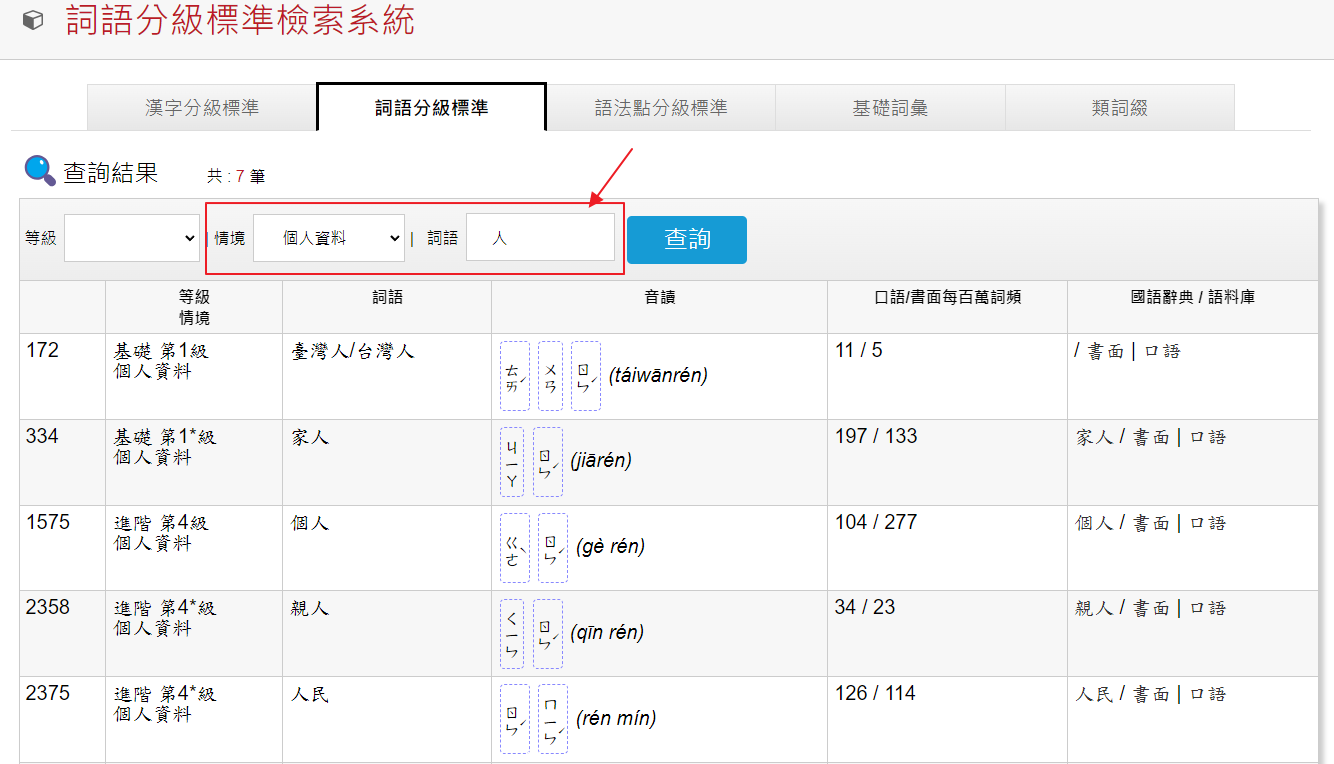Go to the 類詞綴 tab
This screenshot has height=764, width=1334.
click(1119, 108)
